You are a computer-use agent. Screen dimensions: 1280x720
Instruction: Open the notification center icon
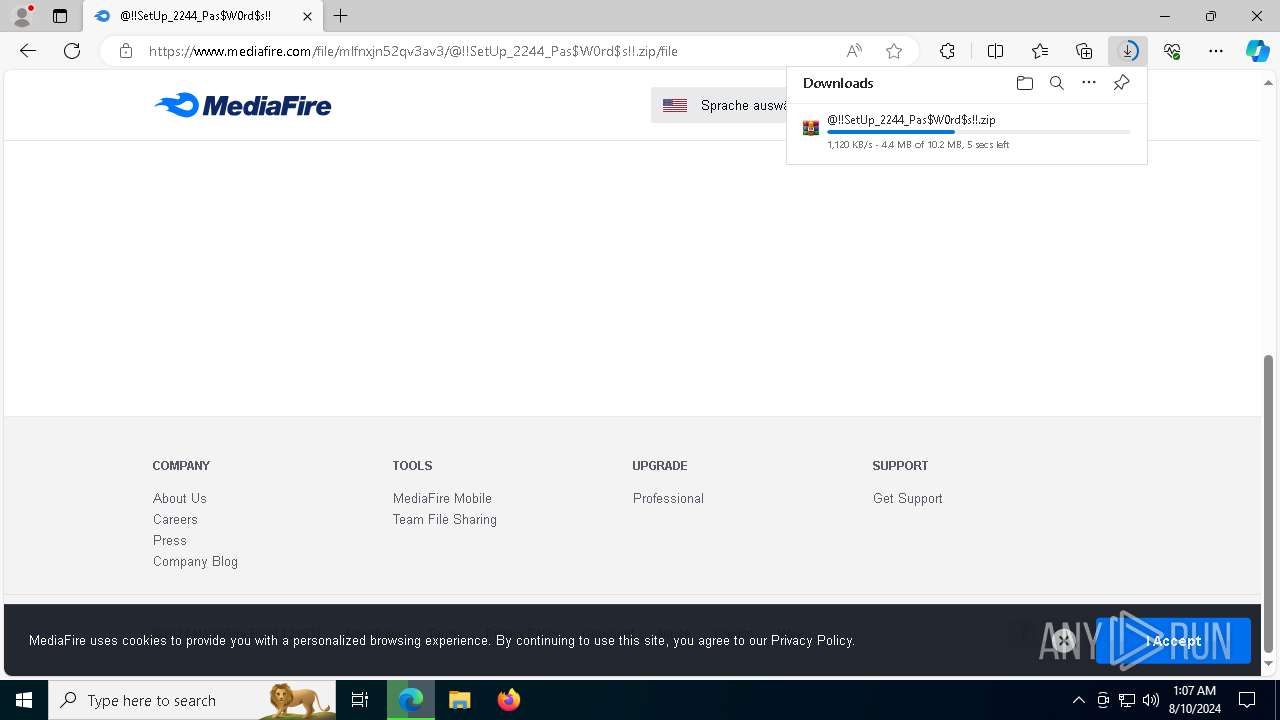click(1247, 700)
